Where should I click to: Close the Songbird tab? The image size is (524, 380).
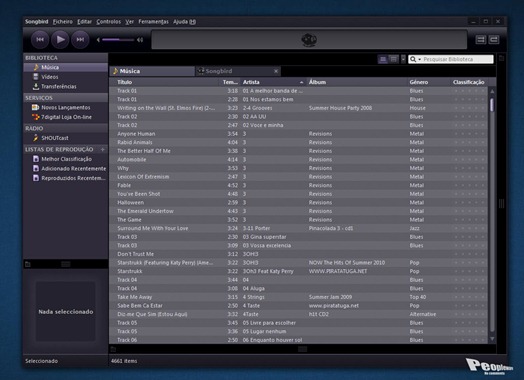[x=276, y=71]
